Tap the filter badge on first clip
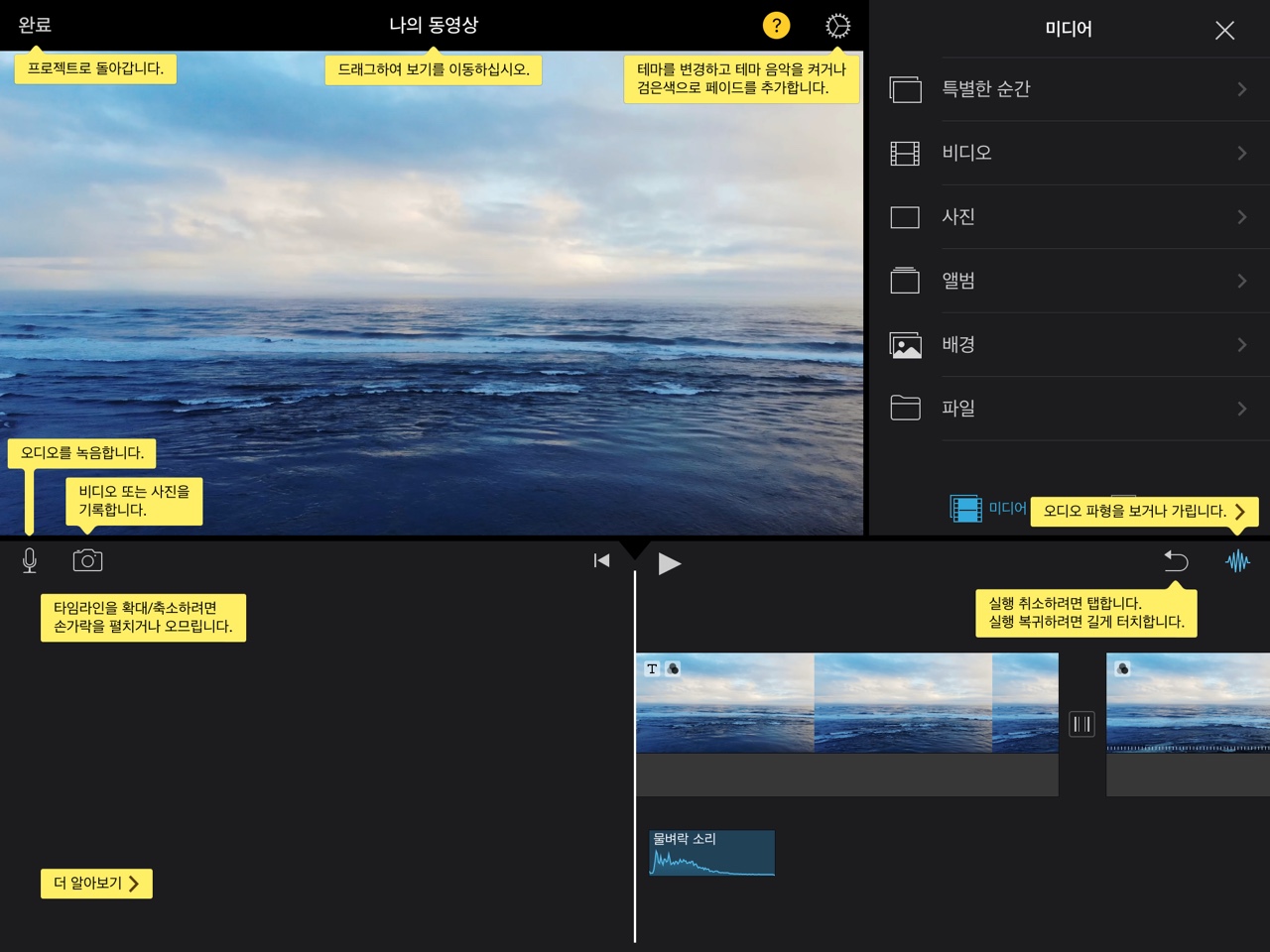 673,668
